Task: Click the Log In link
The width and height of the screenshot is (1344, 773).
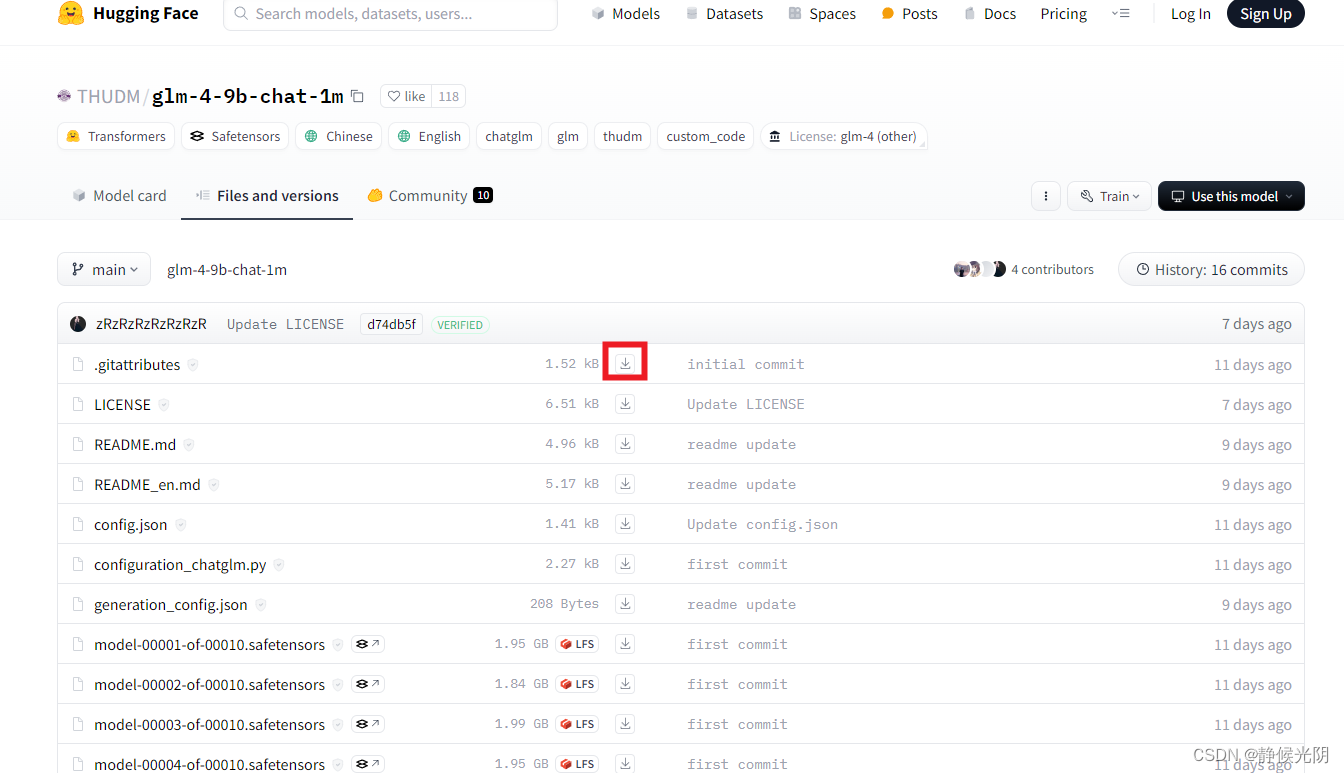Action: (x=1190, y=14)
